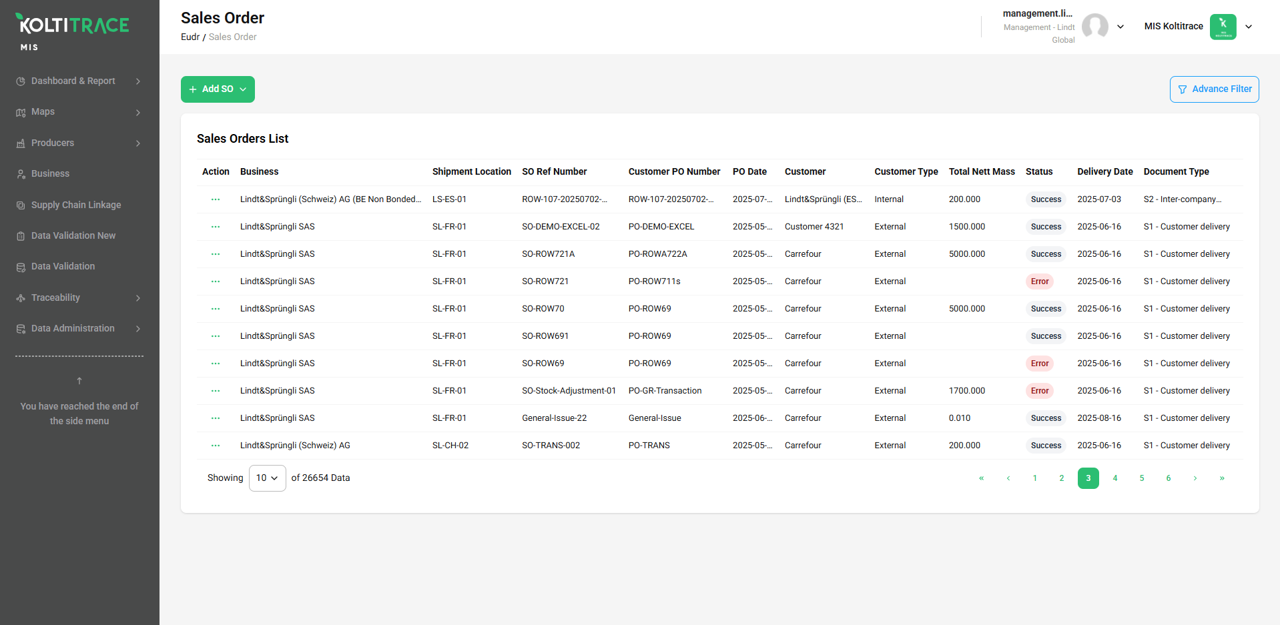
Task: Click the Delivery Date column header
Action: (1105, 172)
